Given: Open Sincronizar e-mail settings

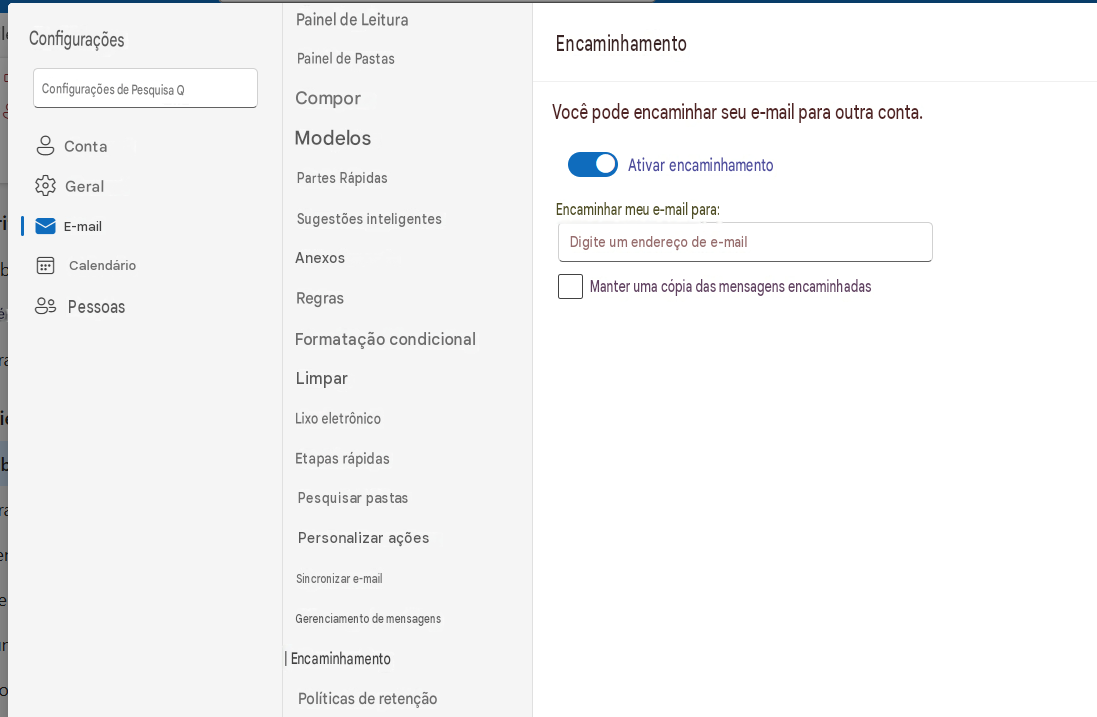Looking at the screenshot, I should pos(339,578).
